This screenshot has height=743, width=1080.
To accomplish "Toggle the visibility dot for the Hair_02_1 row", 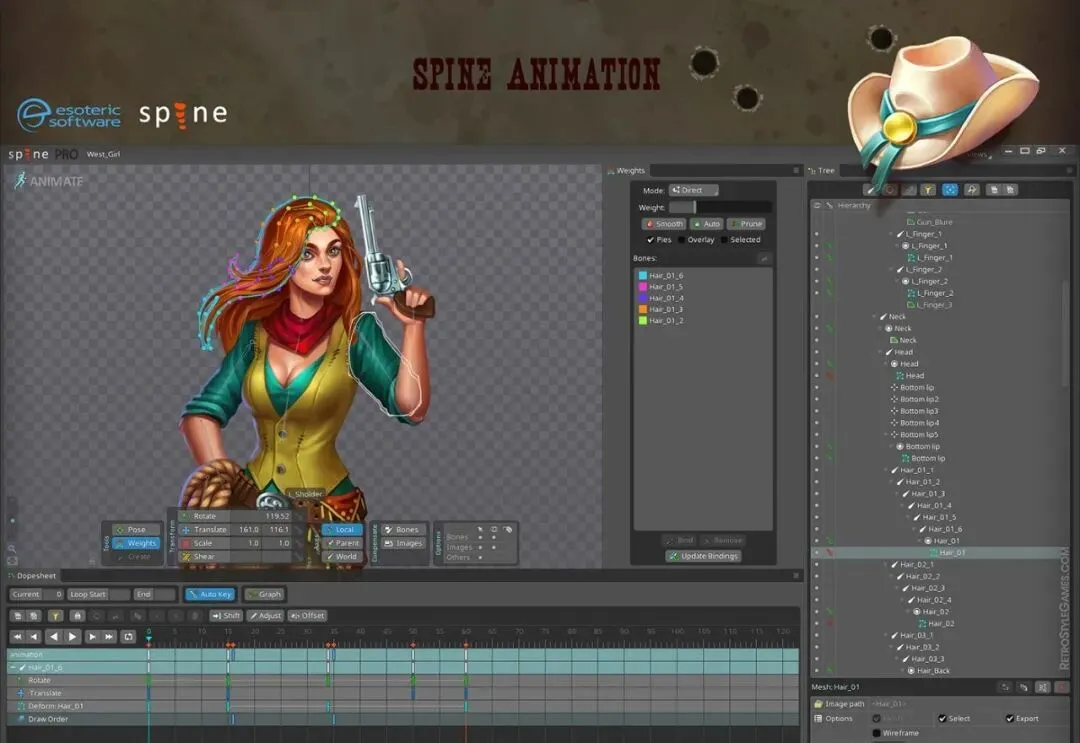I will click(x=817, y=565).
